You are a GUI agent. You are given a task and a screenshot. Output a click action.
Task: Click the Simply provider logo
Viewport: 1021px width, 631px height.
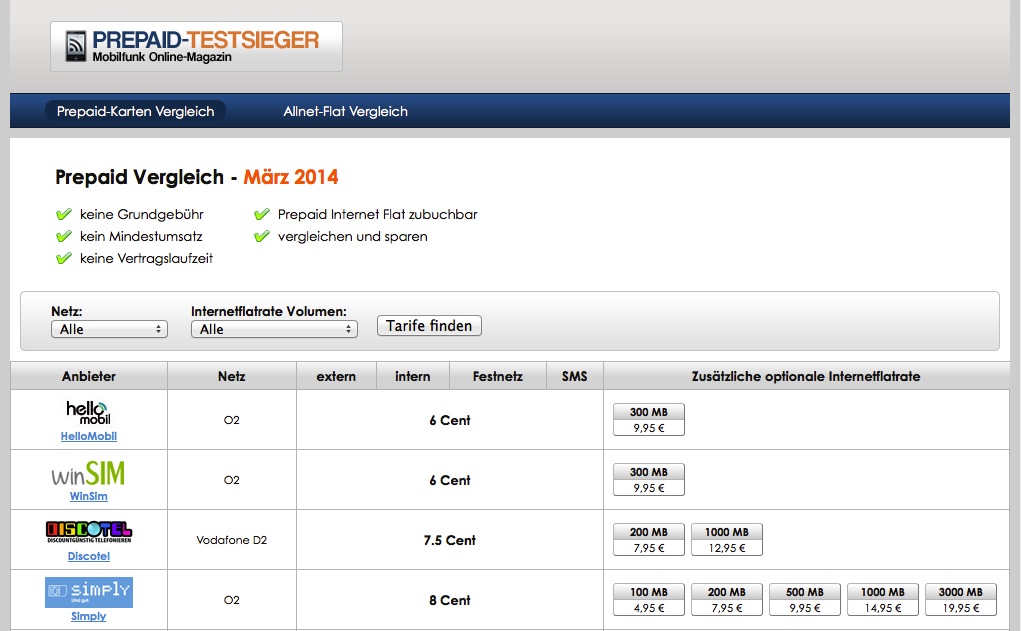pyautogui.click(x=89, y=592)
